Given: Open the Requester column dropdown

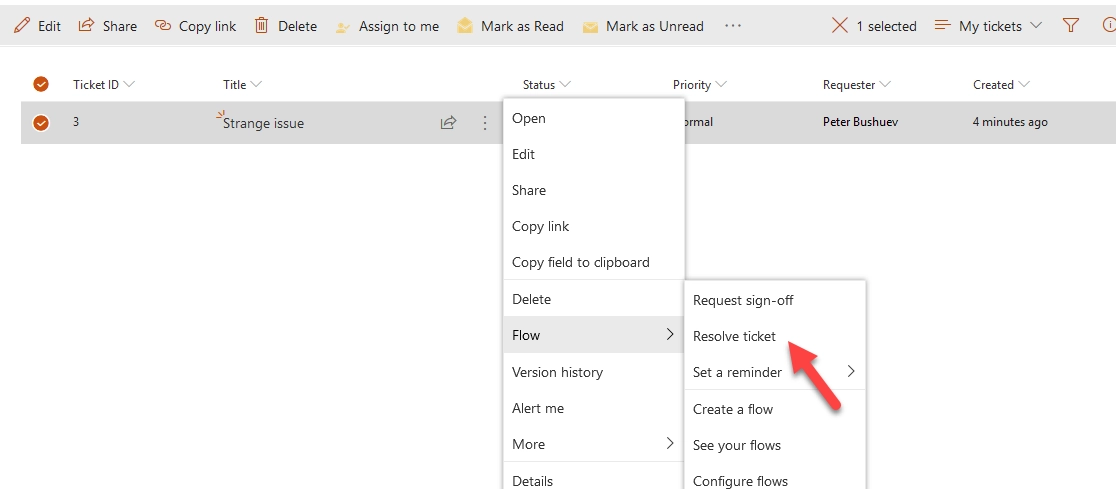Looking at the screenshot, I should tap(885, 84).
